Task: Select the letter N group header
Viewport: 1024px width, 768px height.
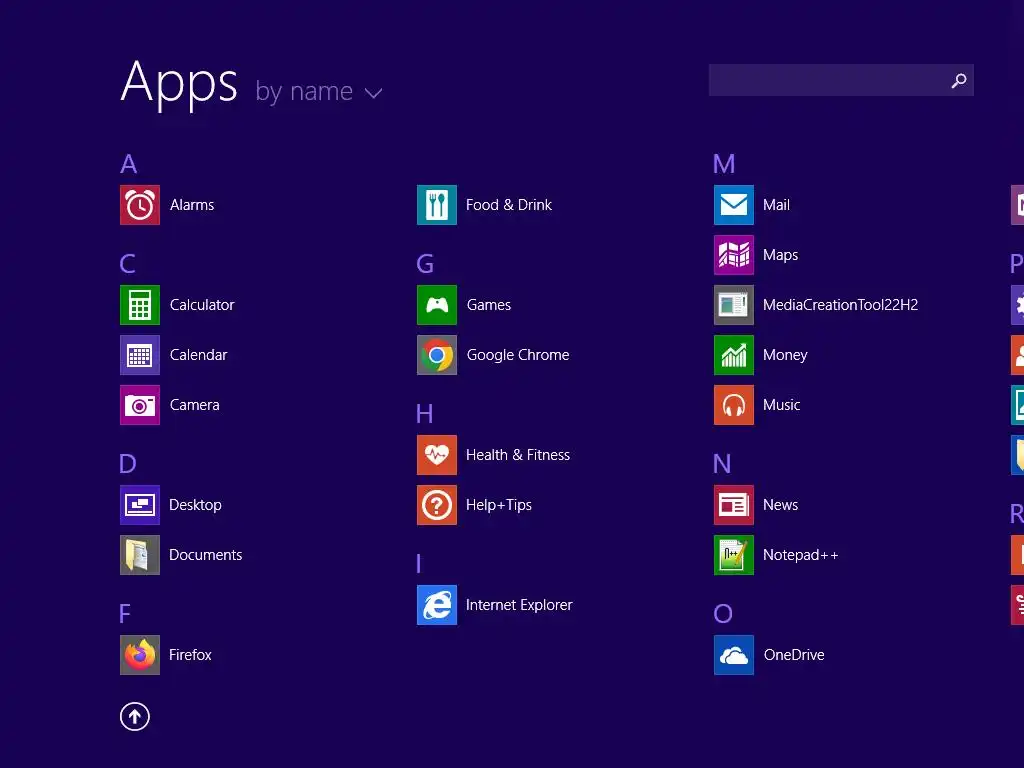Action: click(722, 464)
